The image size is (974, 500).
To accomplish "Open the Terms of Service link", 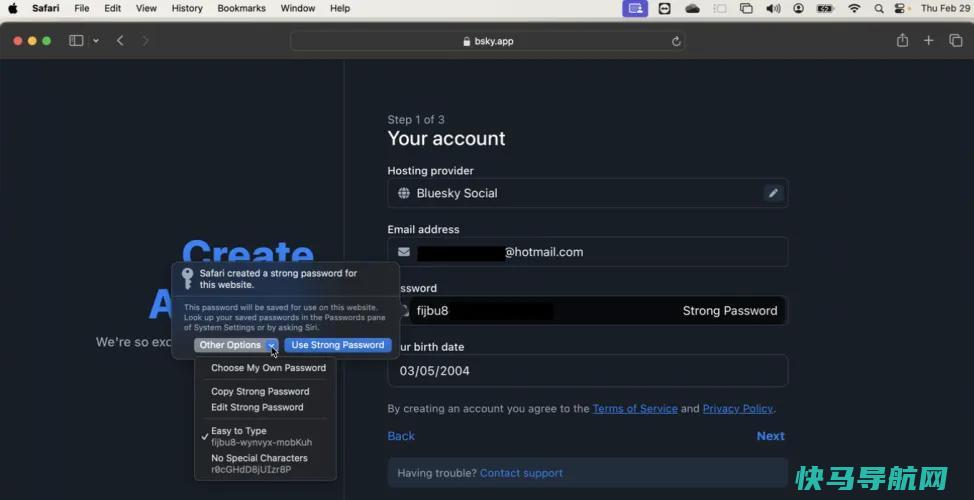I will [x=635, y=409].
